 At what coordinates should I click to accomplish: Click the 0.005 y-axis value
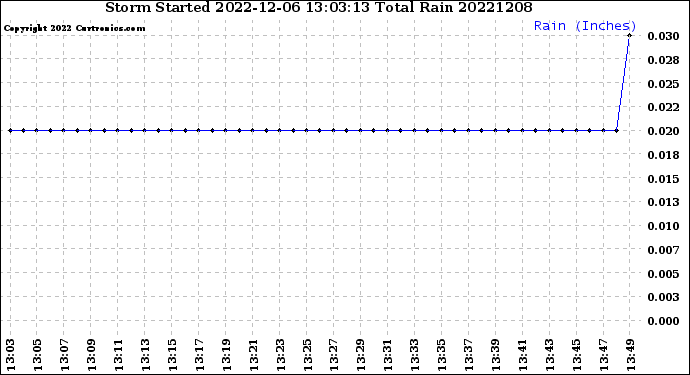tap(663, 274)
